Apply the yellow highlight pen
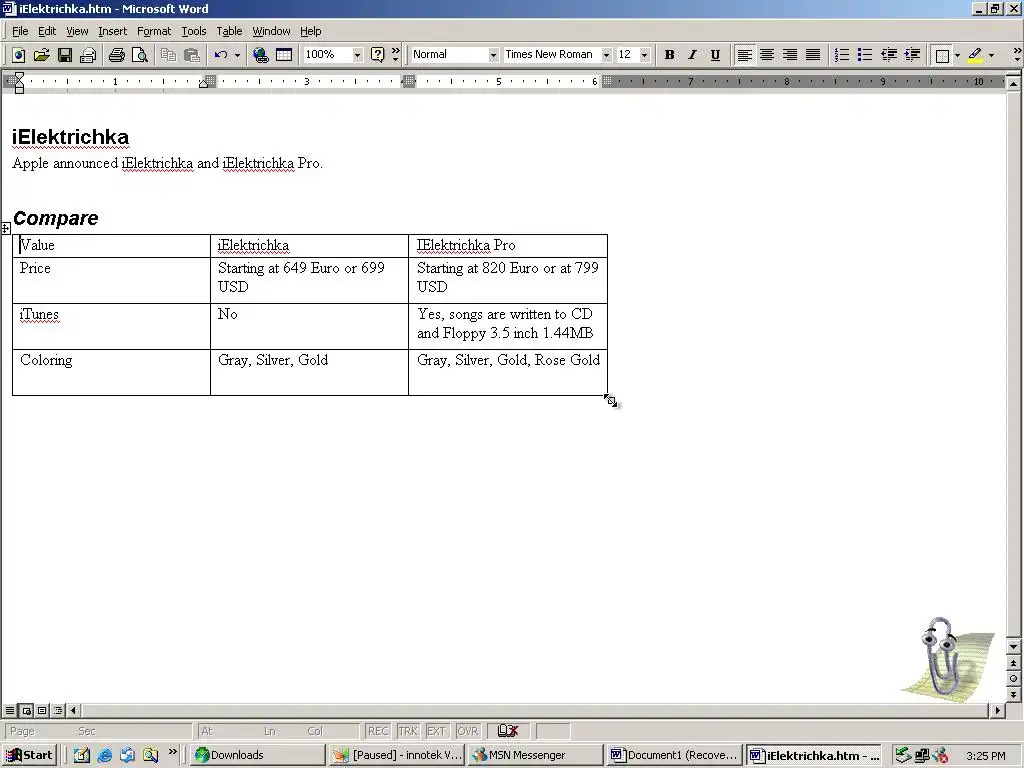The image size is (1024, 768). coord(975,55)
